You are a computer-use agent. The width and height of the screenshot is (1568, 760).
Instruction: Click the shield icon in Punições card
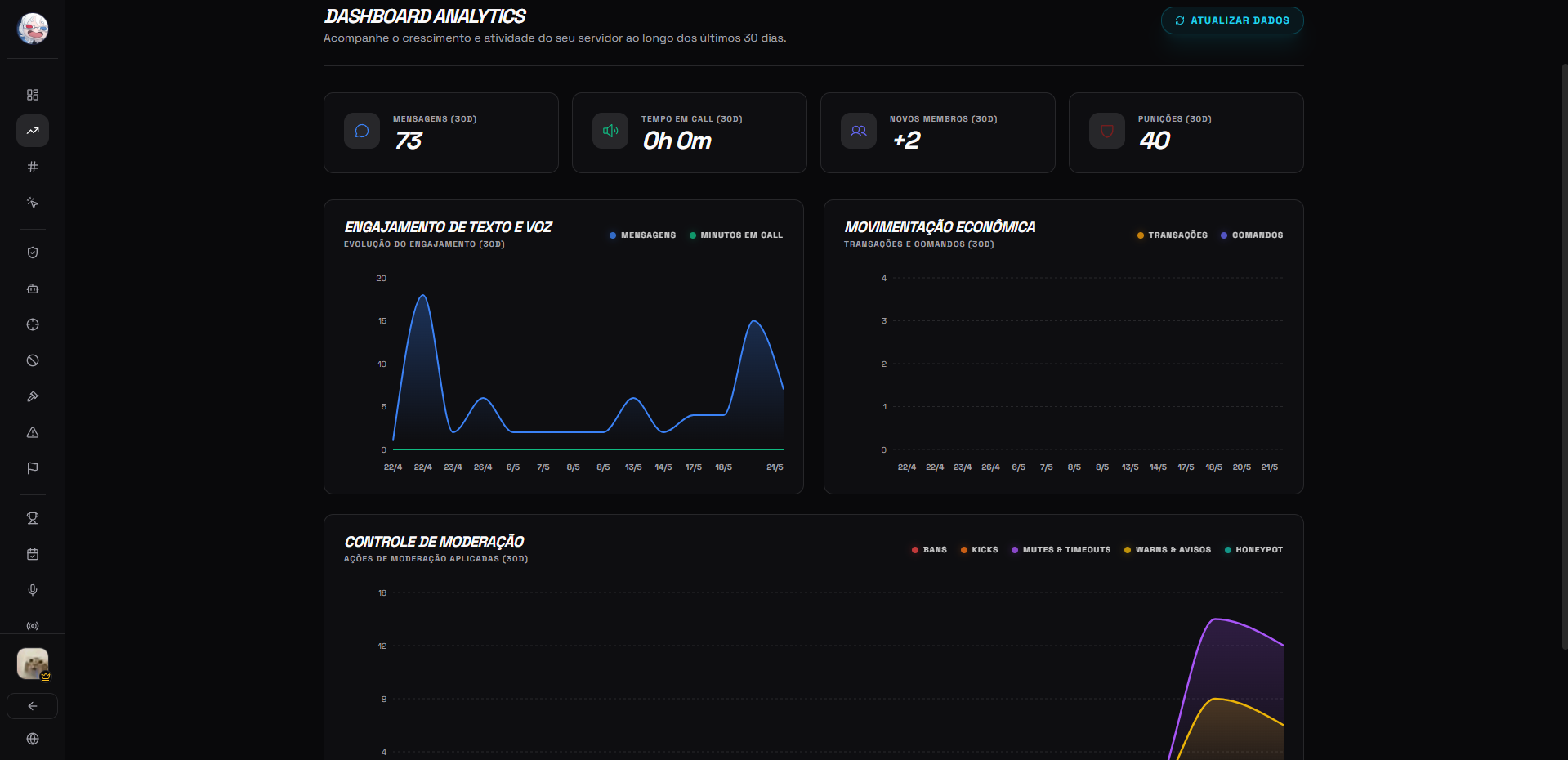click(x=1107, y=131)
